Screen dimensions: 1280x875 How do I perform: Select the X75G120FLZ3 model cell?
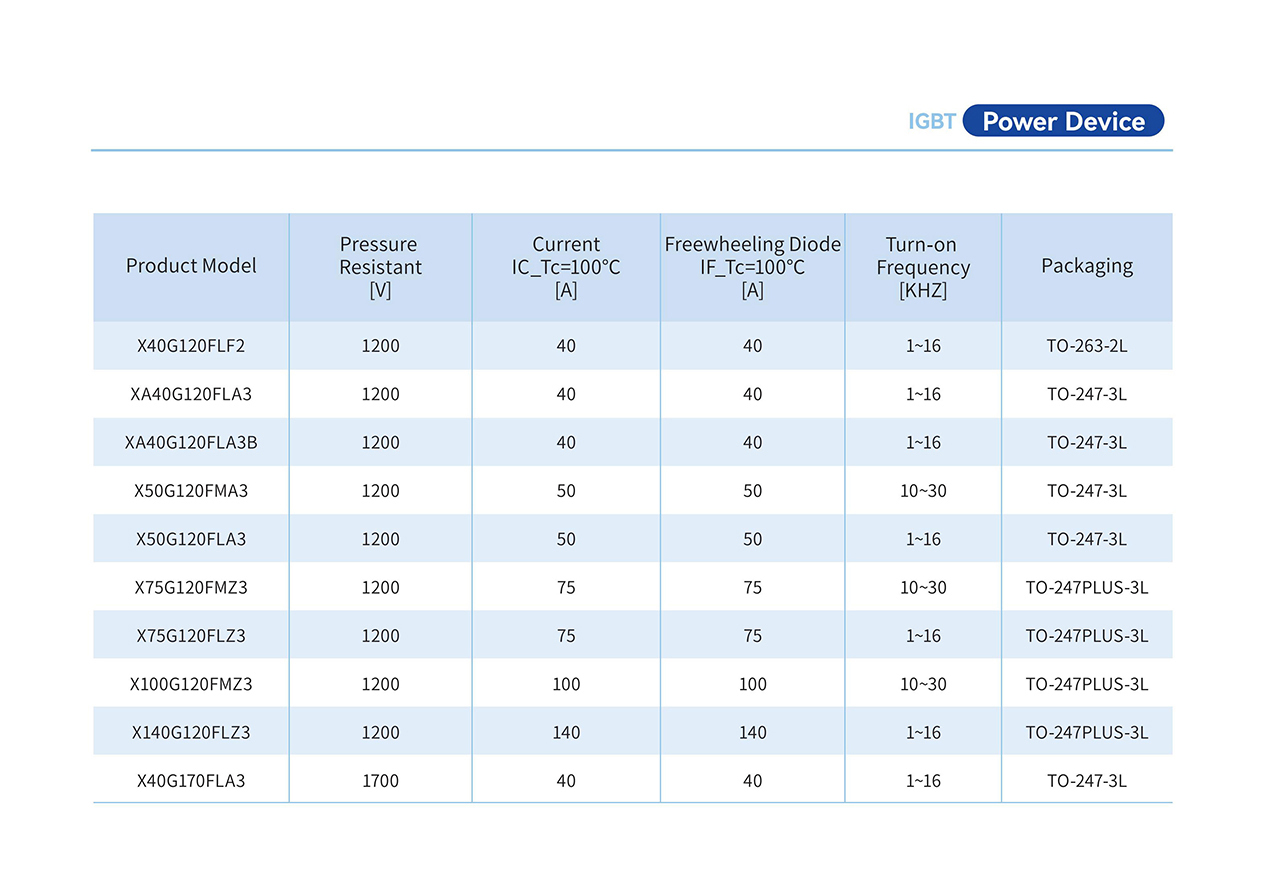[x=191, y=636]
